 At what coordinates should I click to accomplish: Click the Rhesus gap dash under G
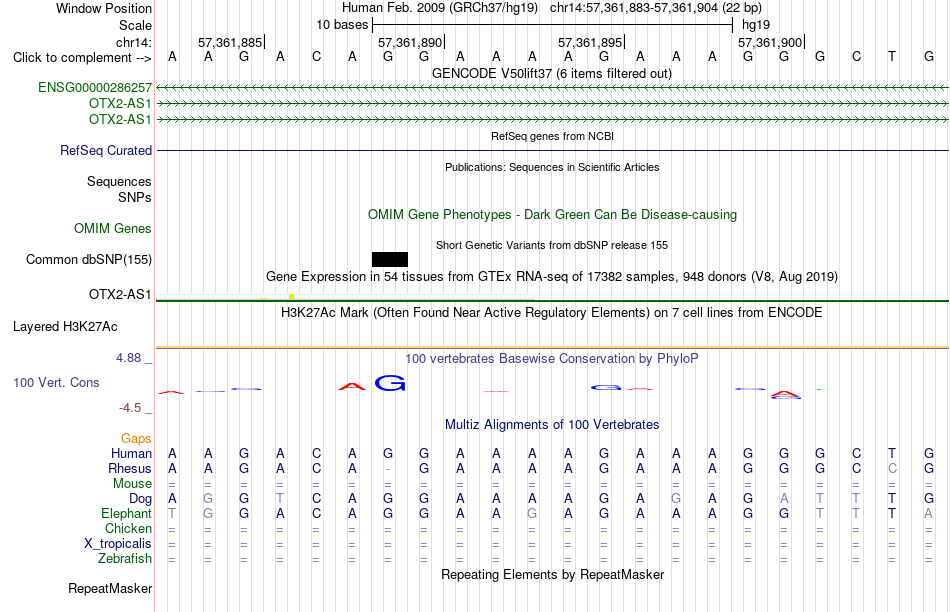(x=388, y=469)
